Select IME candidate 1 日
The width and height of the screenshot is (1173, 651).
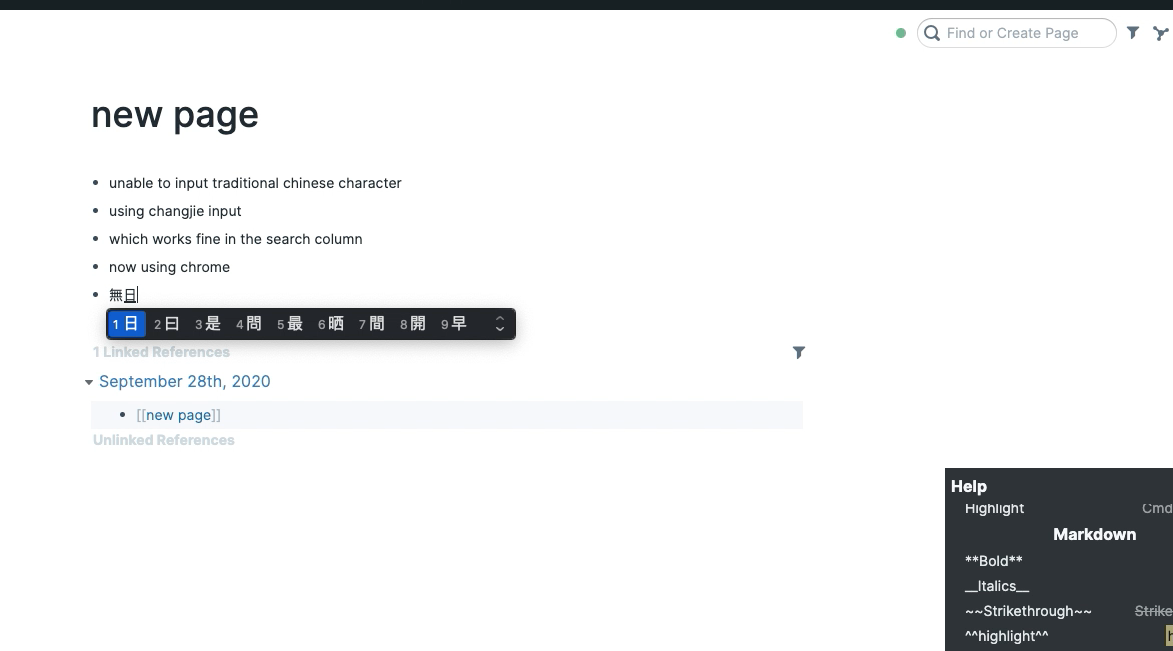(126, 324)
